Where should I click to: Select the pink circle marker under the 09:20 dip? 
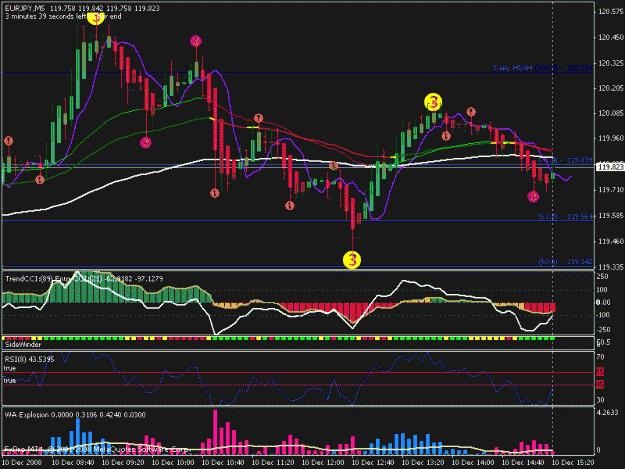point(146,142)
